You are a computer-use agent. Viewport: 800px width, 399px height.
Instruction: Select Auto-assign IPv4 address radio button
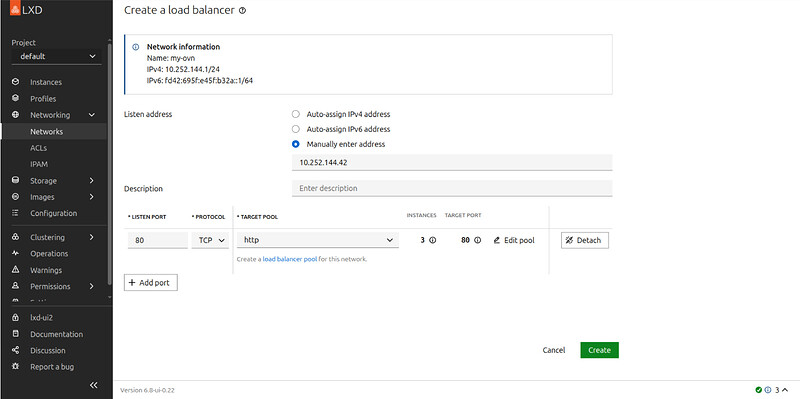click(295, 114)
